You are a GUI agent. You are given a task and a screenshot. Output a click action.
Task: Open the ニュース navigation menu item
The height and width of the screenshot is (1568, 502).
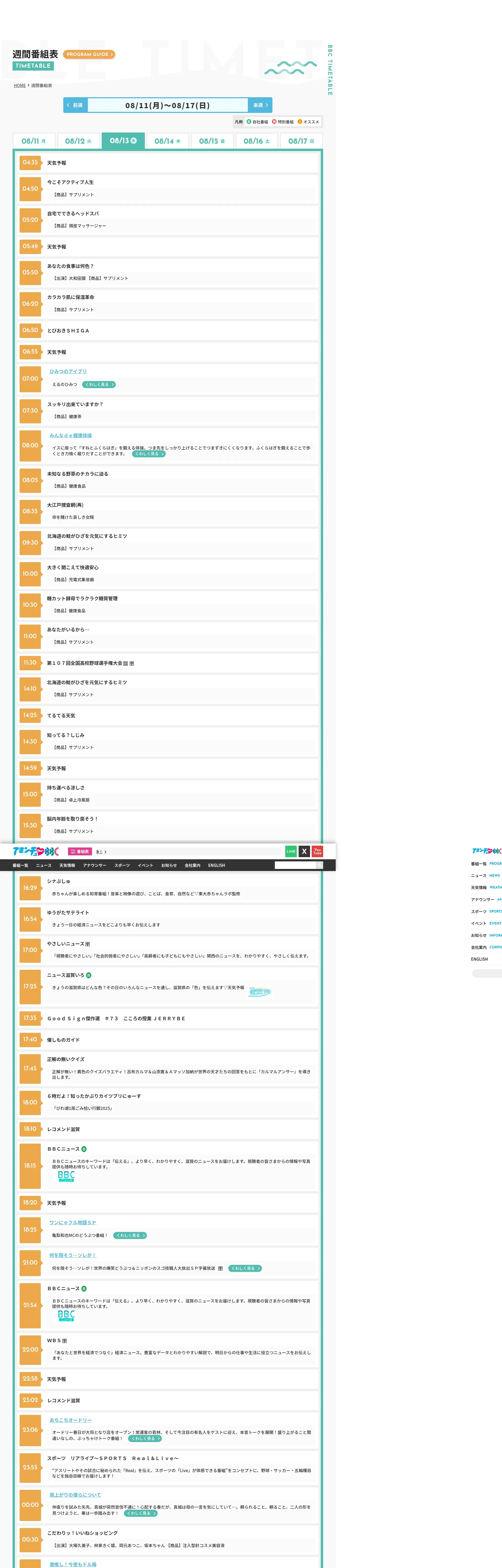point(44,865)
